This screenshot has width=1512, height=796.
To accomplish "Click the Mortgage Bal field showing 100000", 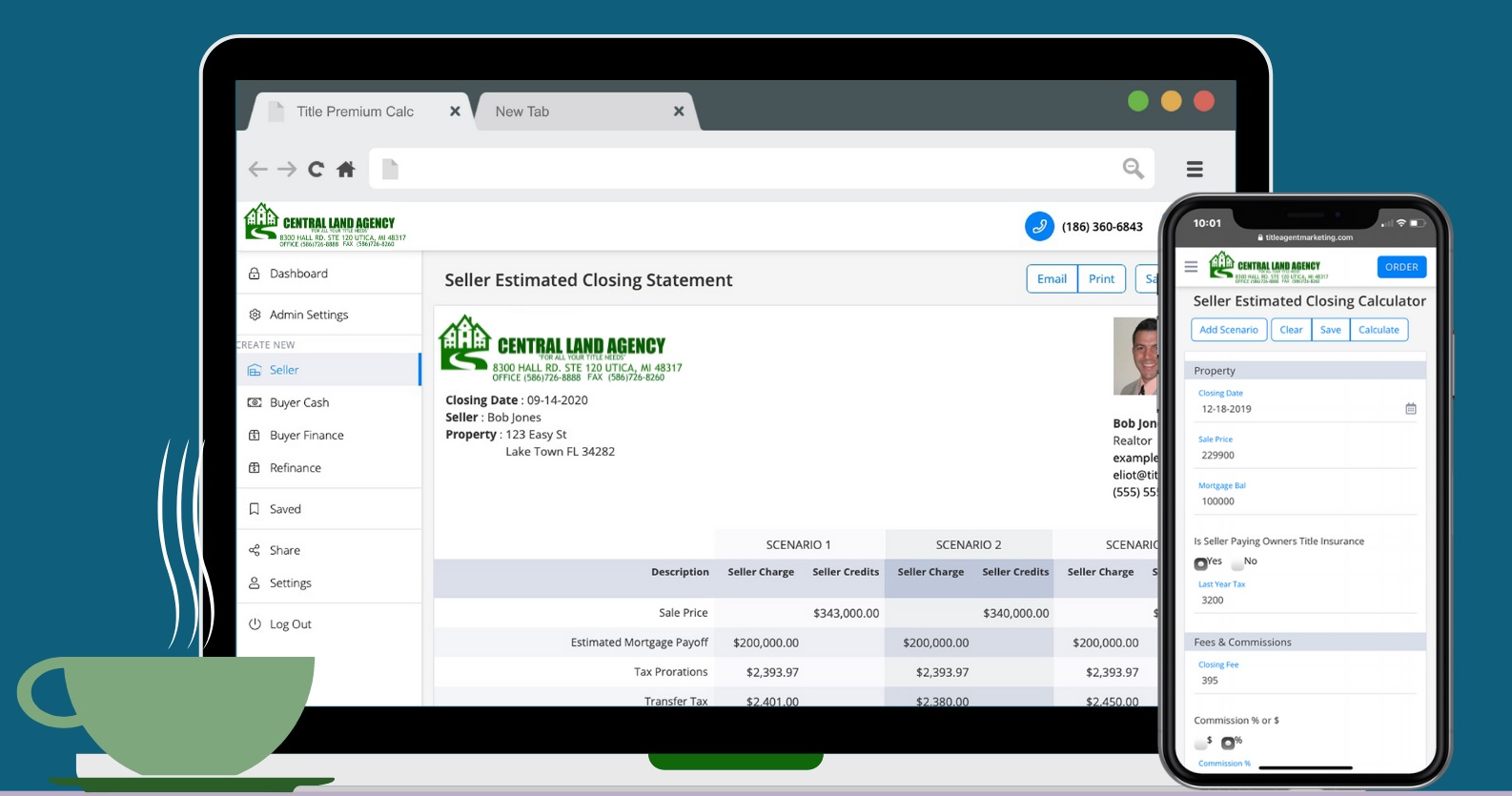I will [1307, 501].
